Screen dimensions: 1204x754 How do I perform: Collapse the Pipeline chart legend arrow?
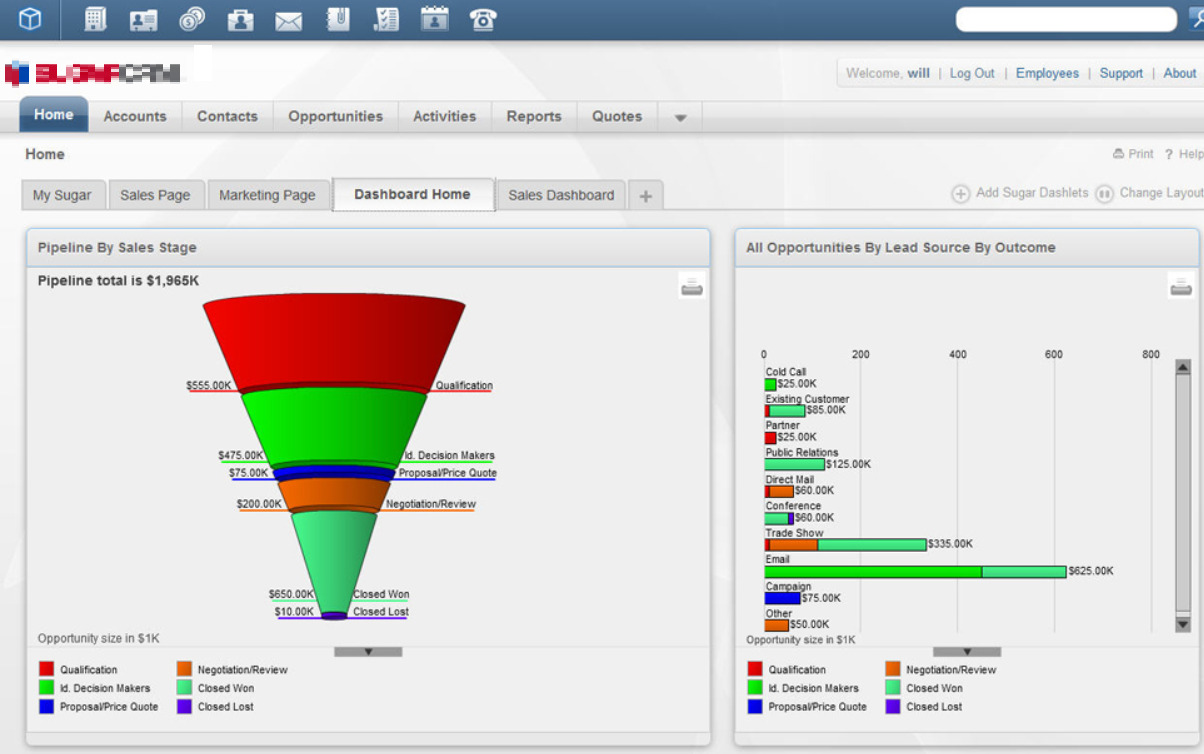(368, 651)
